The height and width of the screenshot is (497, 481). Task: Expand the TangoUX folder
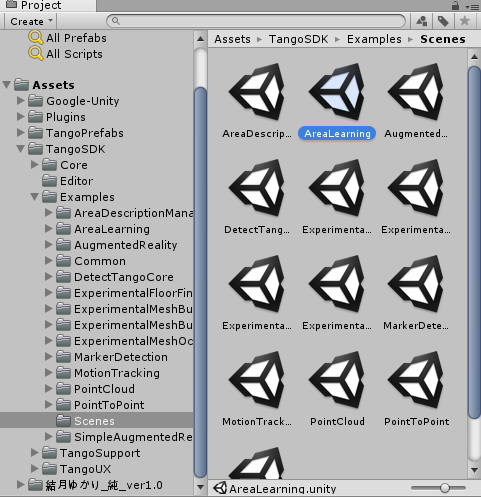35,469
